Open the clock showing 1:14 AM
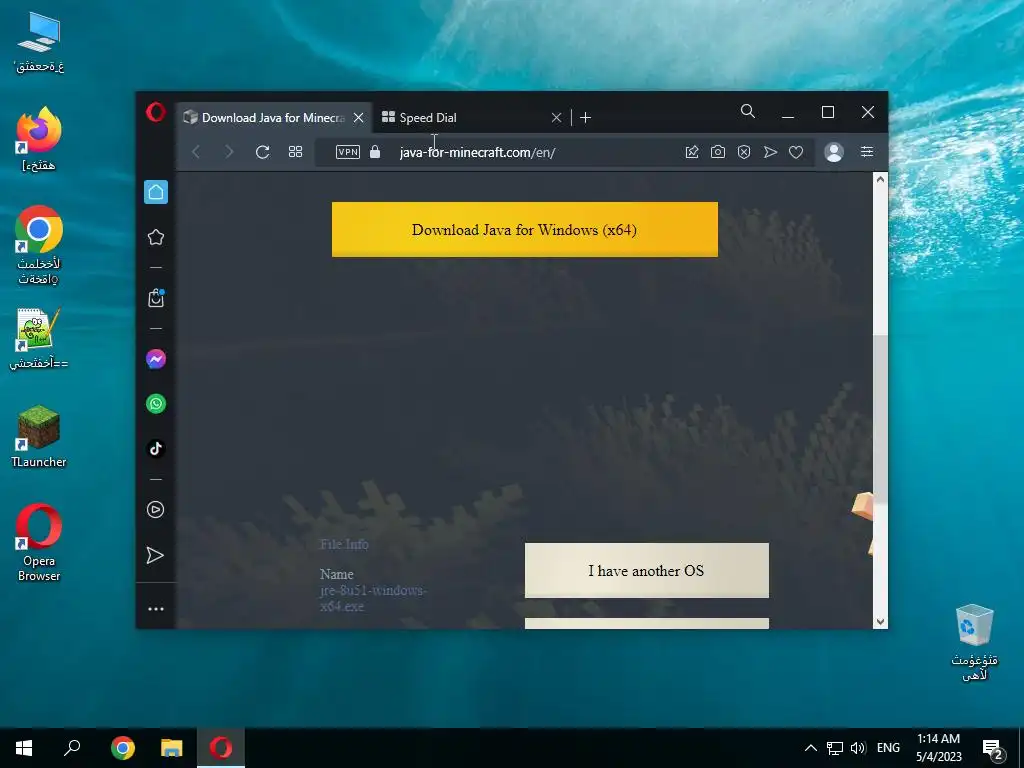The height and width of the screenshot is (768, 1024). 938,748
